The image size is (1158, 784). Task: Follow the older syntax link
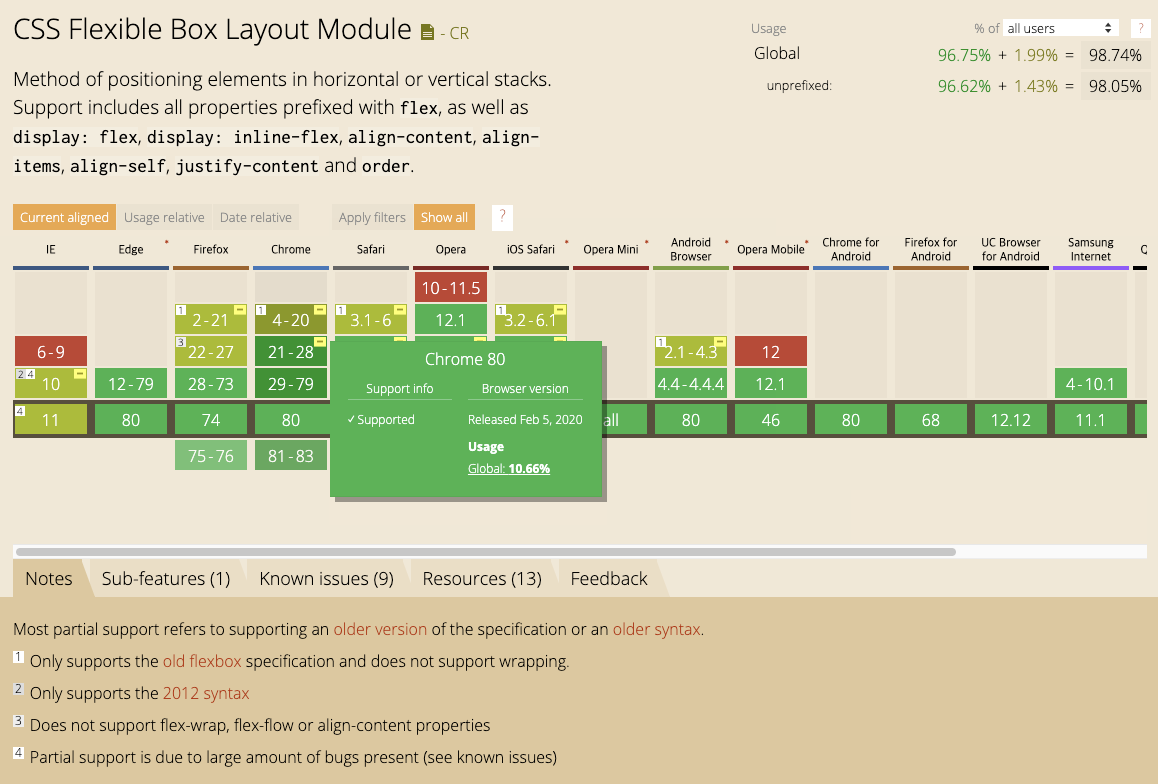point(657,629)
